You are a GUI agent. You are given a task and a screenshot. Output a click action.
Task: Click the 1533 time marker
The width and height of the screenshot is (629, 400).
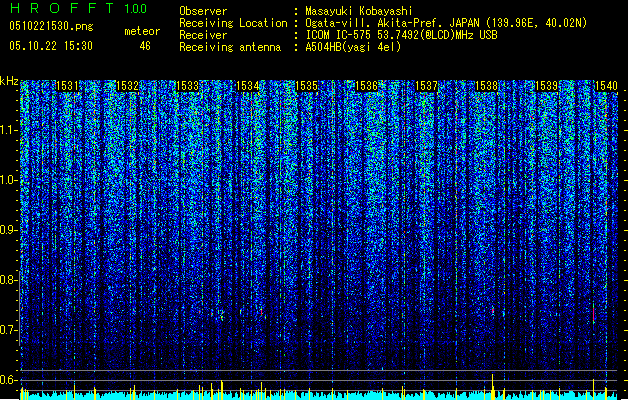pos(187,85)
